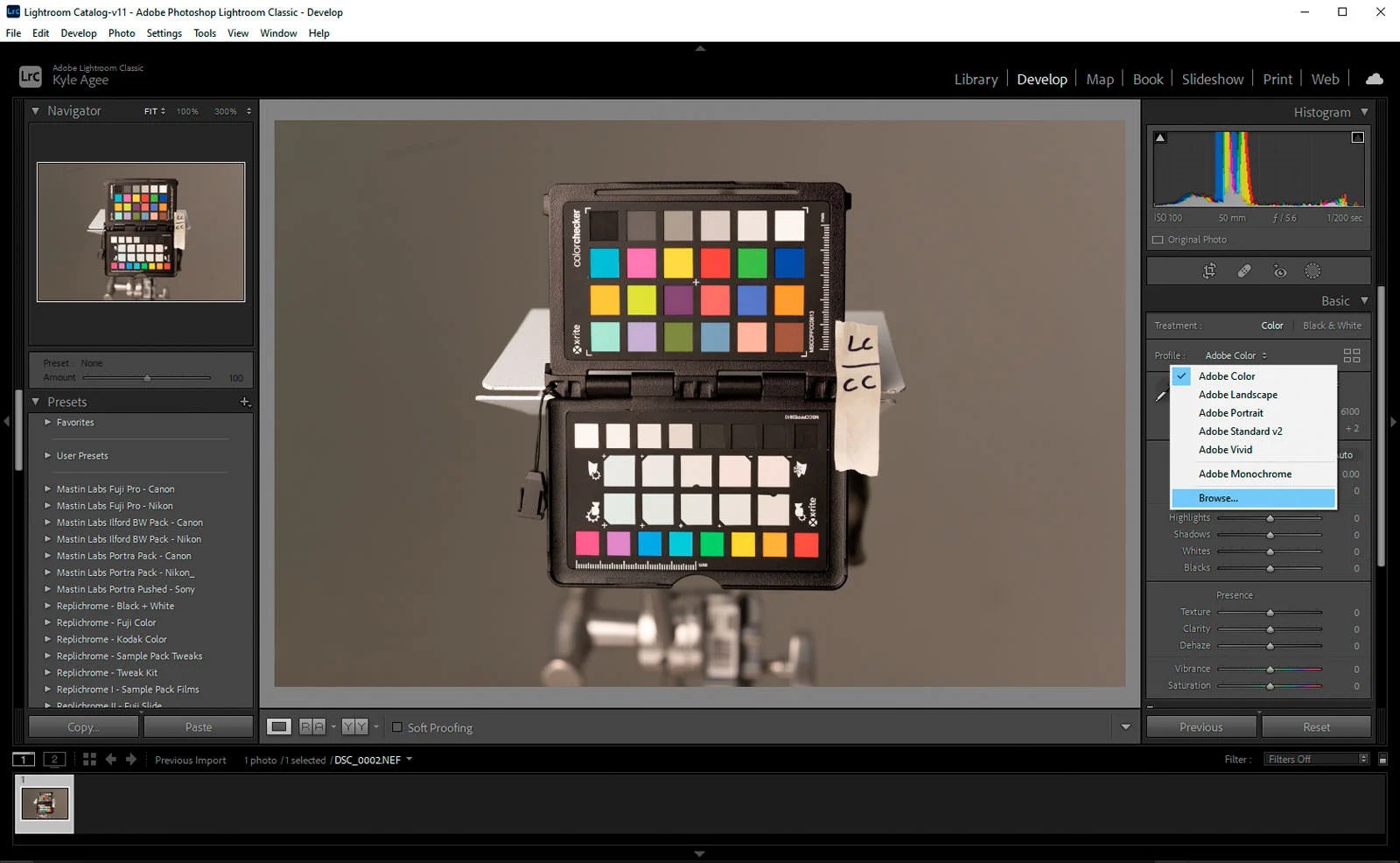Switch Treatment to Black & White
Image resolution: width=1400 pixels, height=863 pixels.
click(1332, 325)
